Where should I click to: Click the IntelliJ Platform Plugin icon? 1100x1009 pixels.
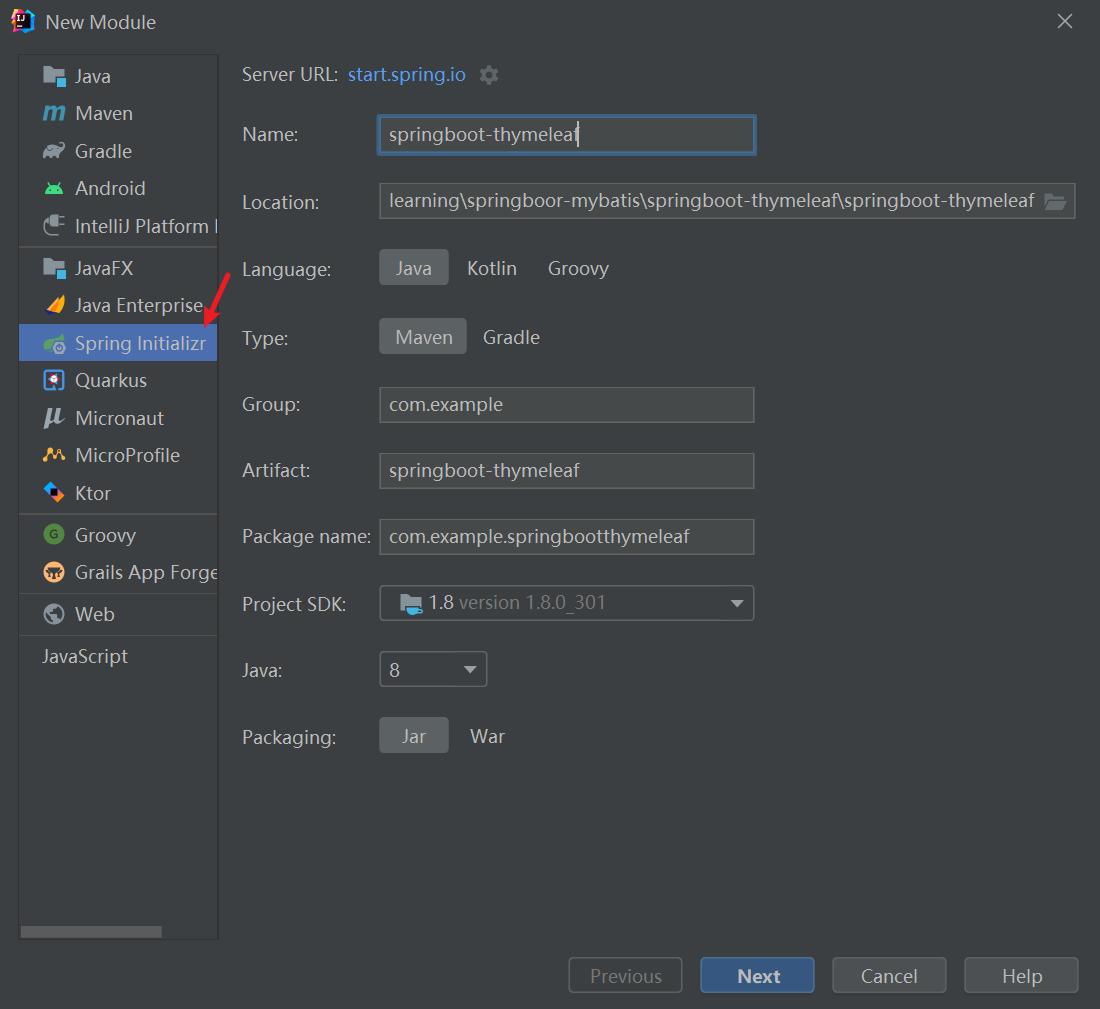tap(54, 226)
